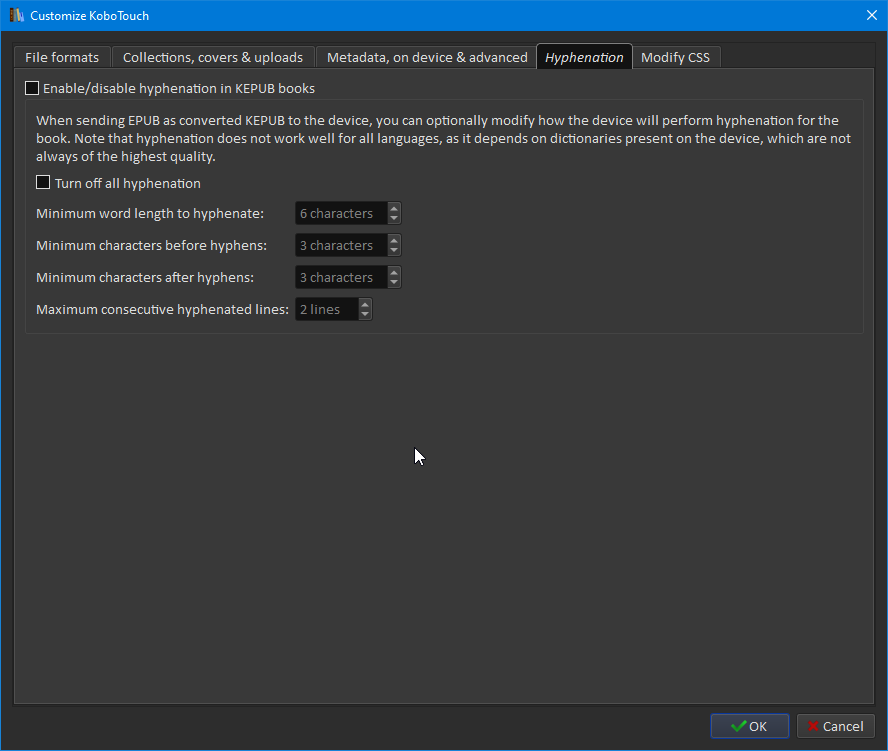Open Collections, covers & uploads tab
Viewport: 888px width, 751px height.
tap(213, 57)
